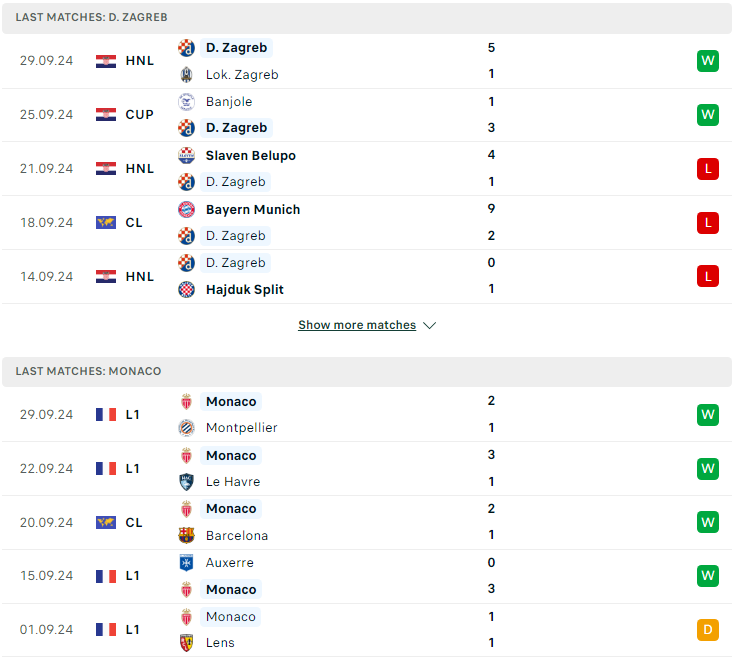Viewport: 745px width, 659px height.
Task: Click the Slaven Belupo crest icon
Action: point(186,155)
